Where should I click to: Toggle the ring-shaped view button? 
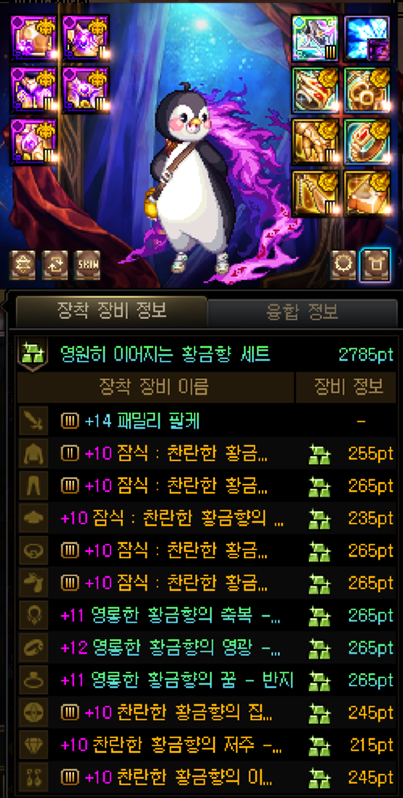[343, 265]
